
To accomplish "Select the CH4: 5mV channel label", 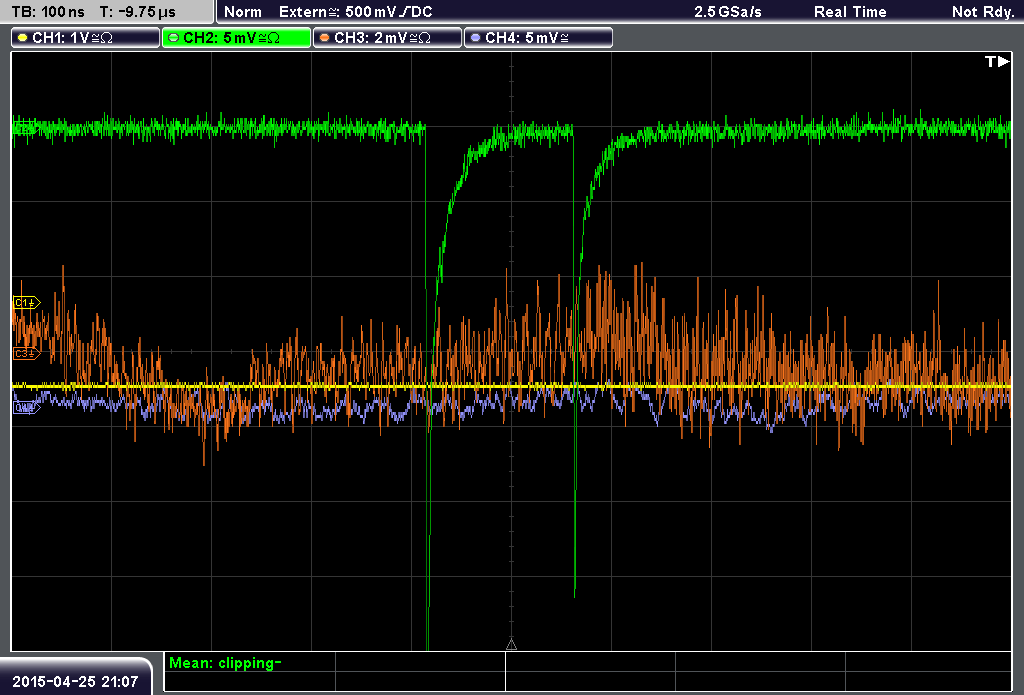I will pos(538,38).
